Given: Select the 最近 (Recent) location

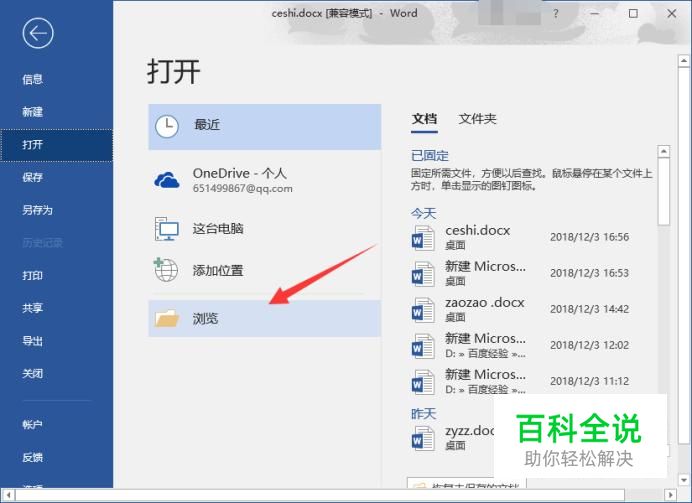Looking at the screenshot, I should [x=265, y=127].
